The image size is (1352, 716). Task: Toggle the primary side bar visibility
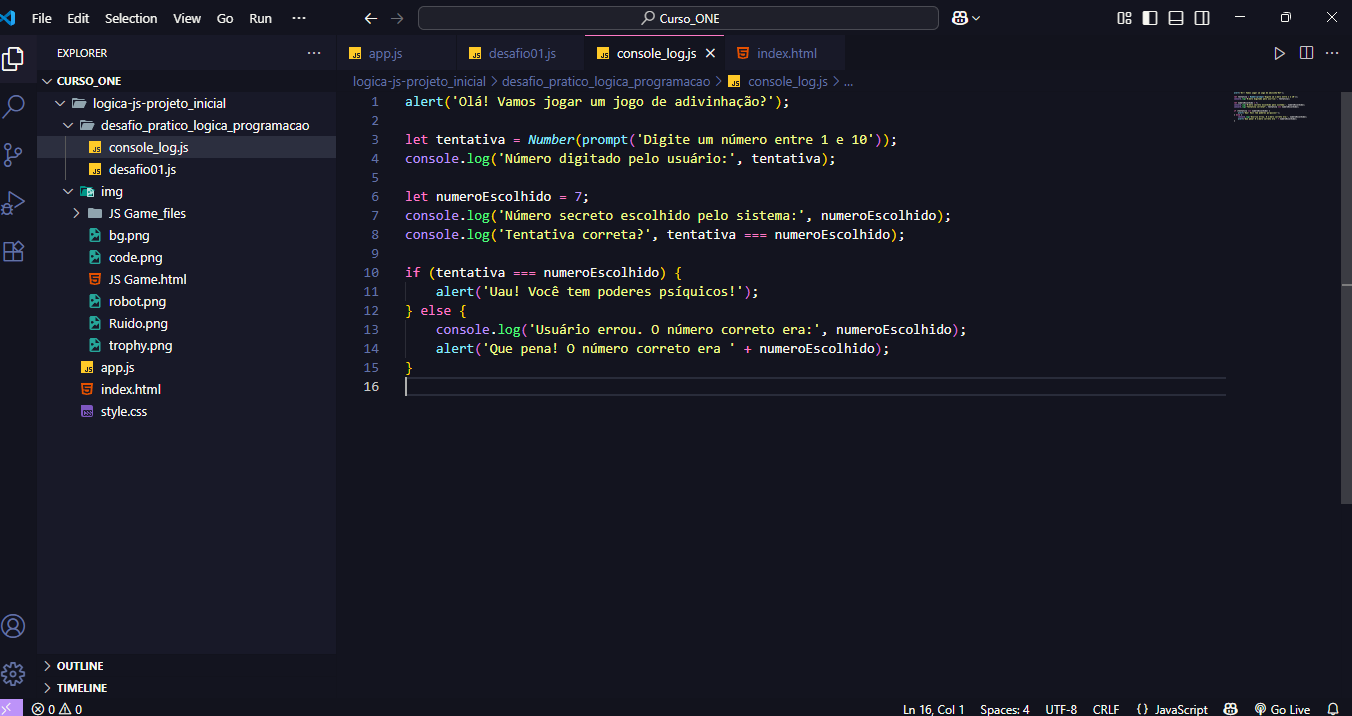(x=1151, y=18)
